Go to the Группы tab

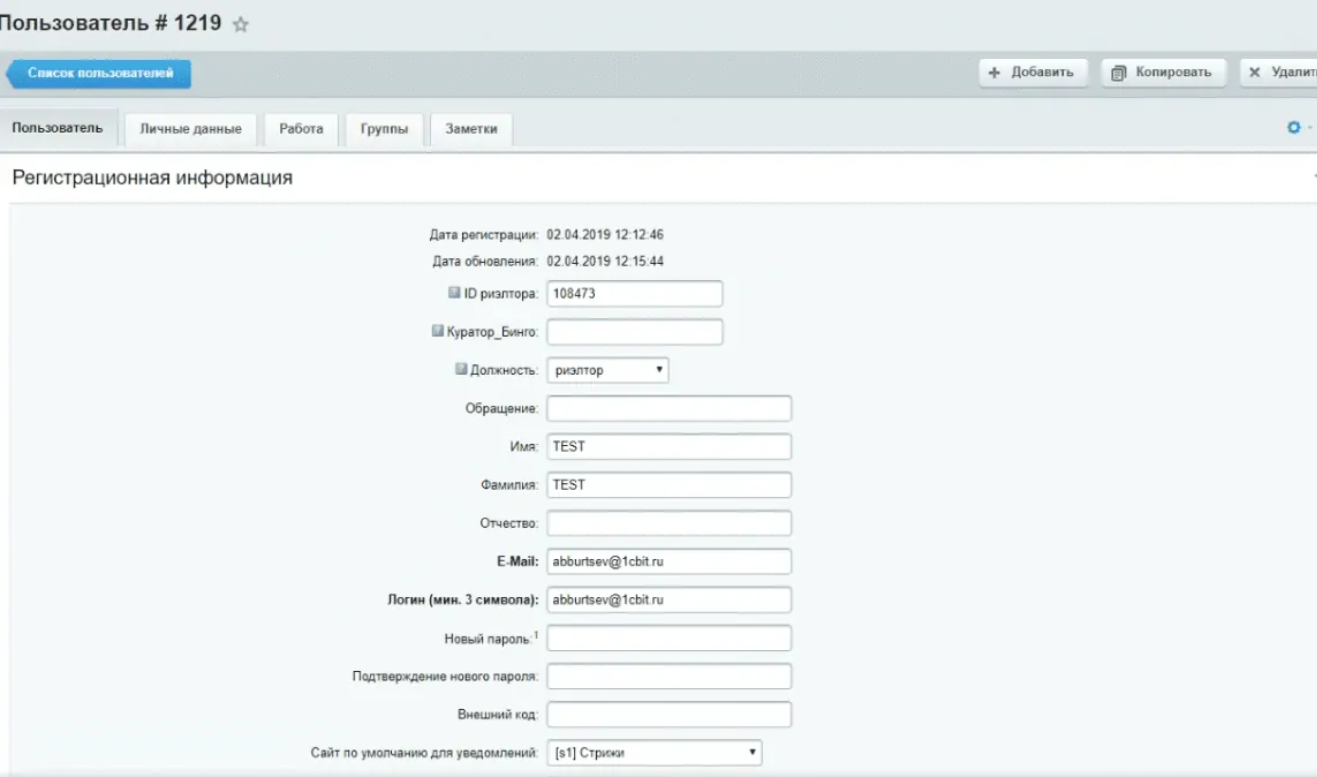click(x=384, y=129)
